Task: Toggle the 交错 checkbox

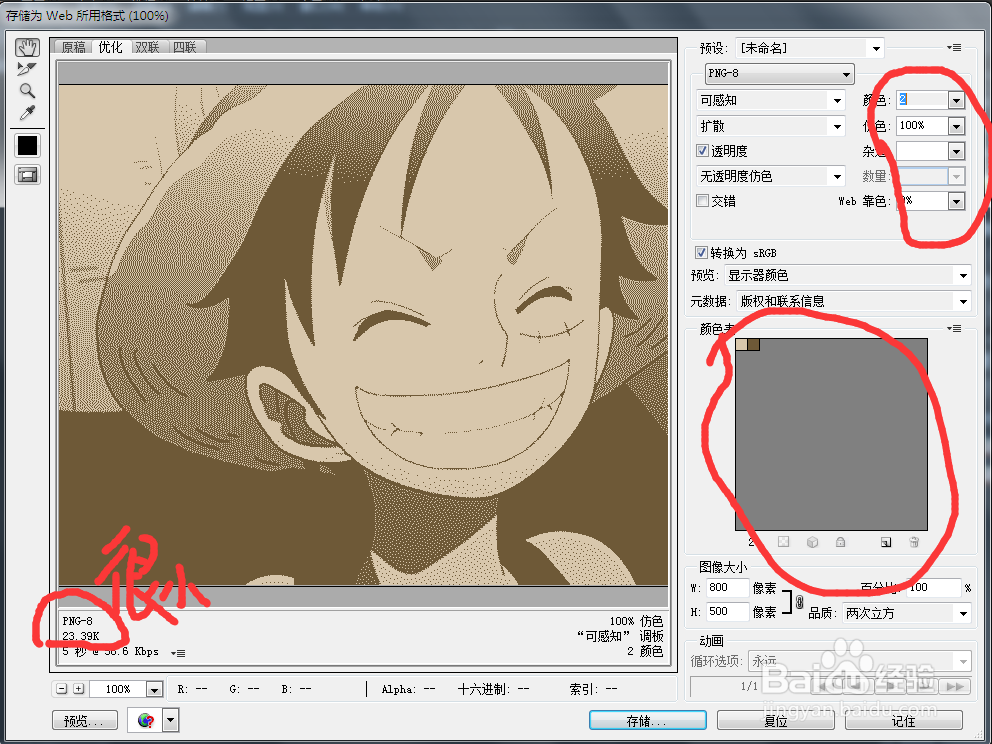Action: [x=702, y=201]
